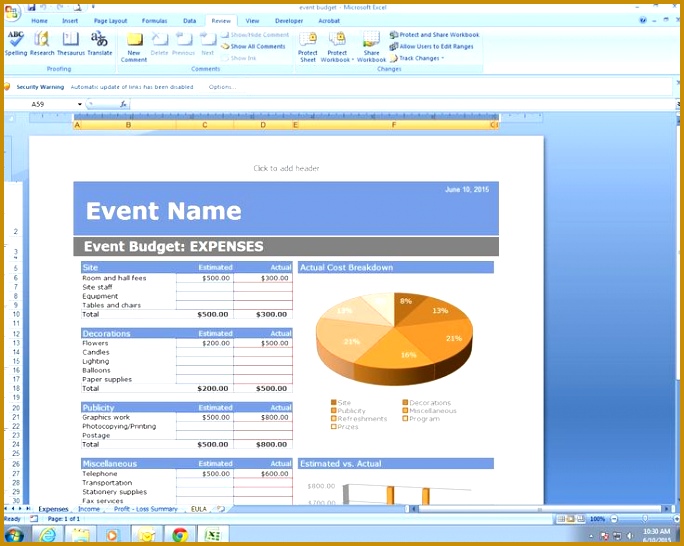Select the Event Name title cell
Image resolution: width=684 pixels, height=546 pixels.
pos(163,211)
